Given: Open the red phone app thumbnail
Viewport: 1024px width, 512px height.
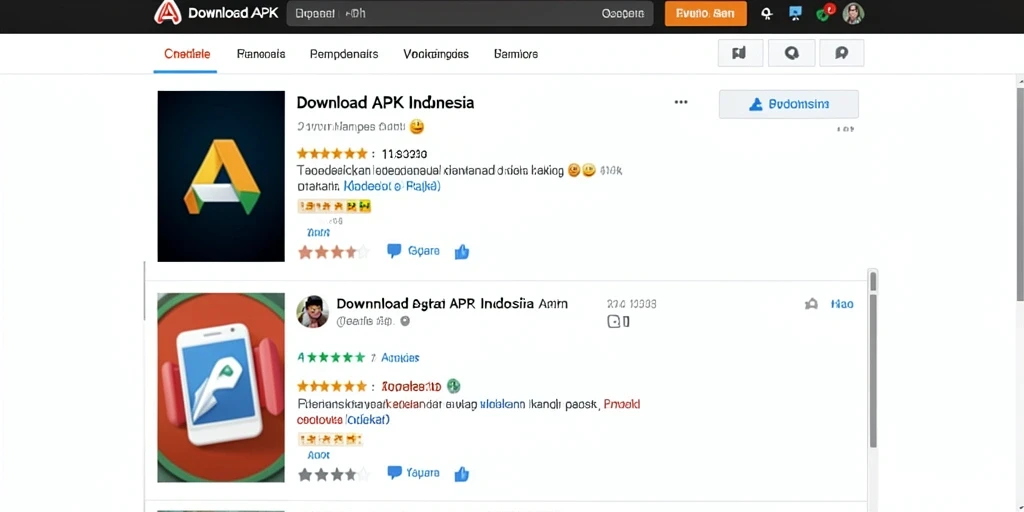Looking at the screenshot, I should pyautogui.click(x=221, y=387).
